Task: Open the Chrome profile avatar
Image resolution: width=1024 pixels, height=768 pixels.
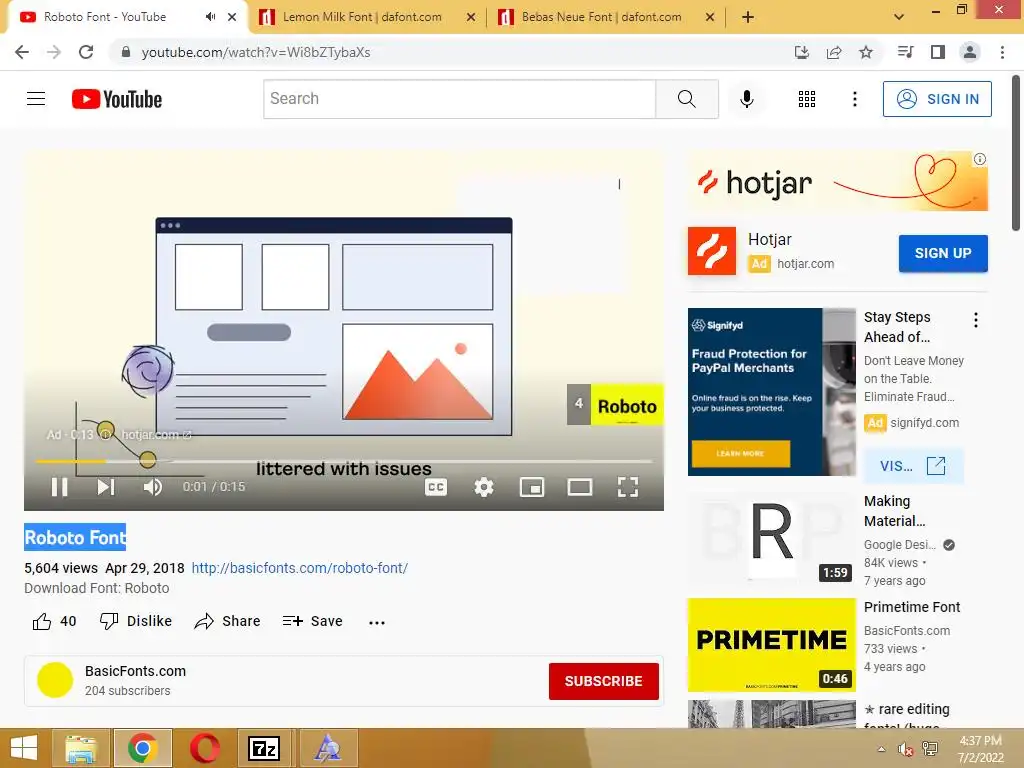Action: click(x=970, y=52)
